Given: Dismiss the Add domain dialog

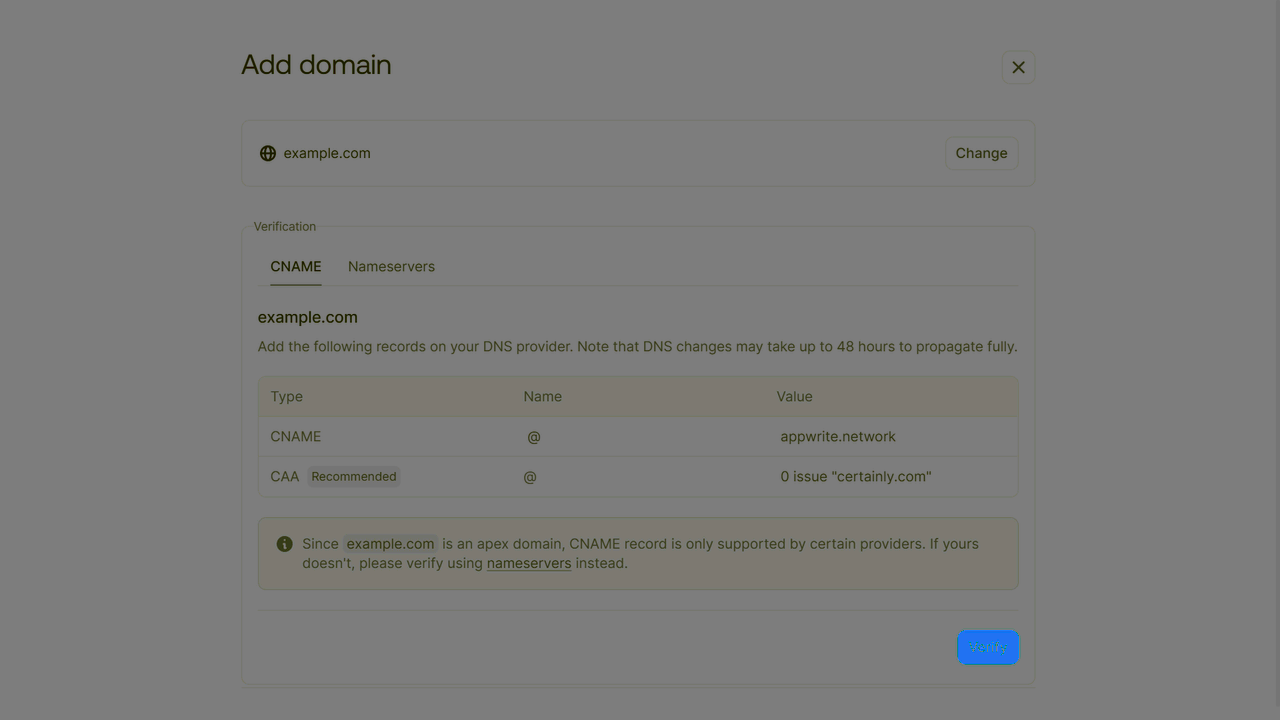Looking at the screenshot, I should [x=1018, y=67].
